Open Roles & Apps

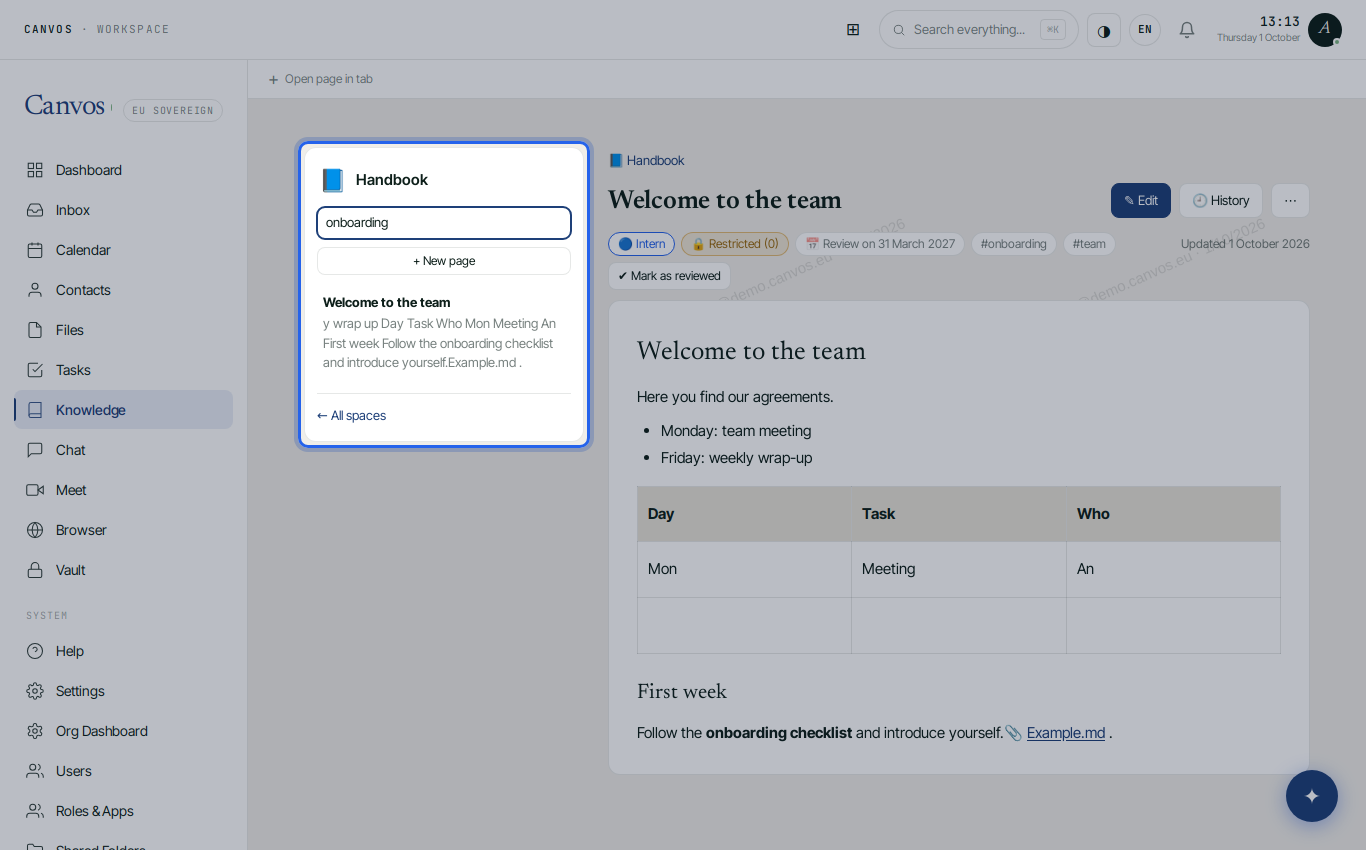(123, 811)
